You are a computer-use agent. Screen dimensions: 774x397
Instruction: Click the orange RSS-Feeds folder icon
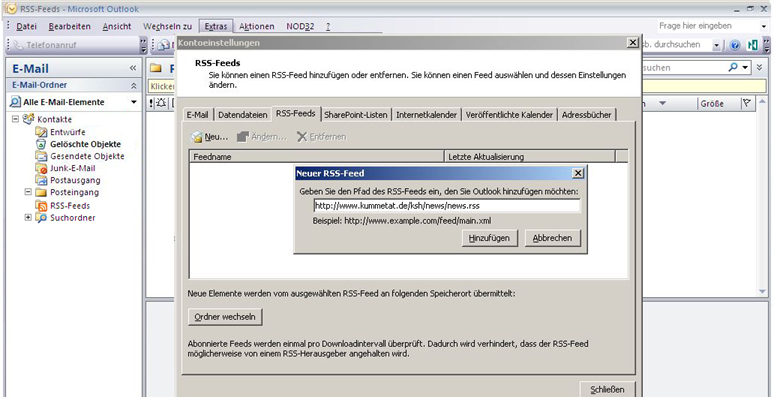point(42,205)
